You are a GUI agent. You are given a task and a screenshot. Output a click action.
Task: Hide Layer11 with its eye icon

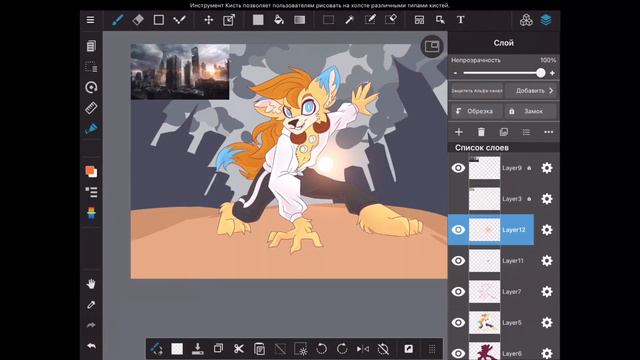click(x=458, y=260)
